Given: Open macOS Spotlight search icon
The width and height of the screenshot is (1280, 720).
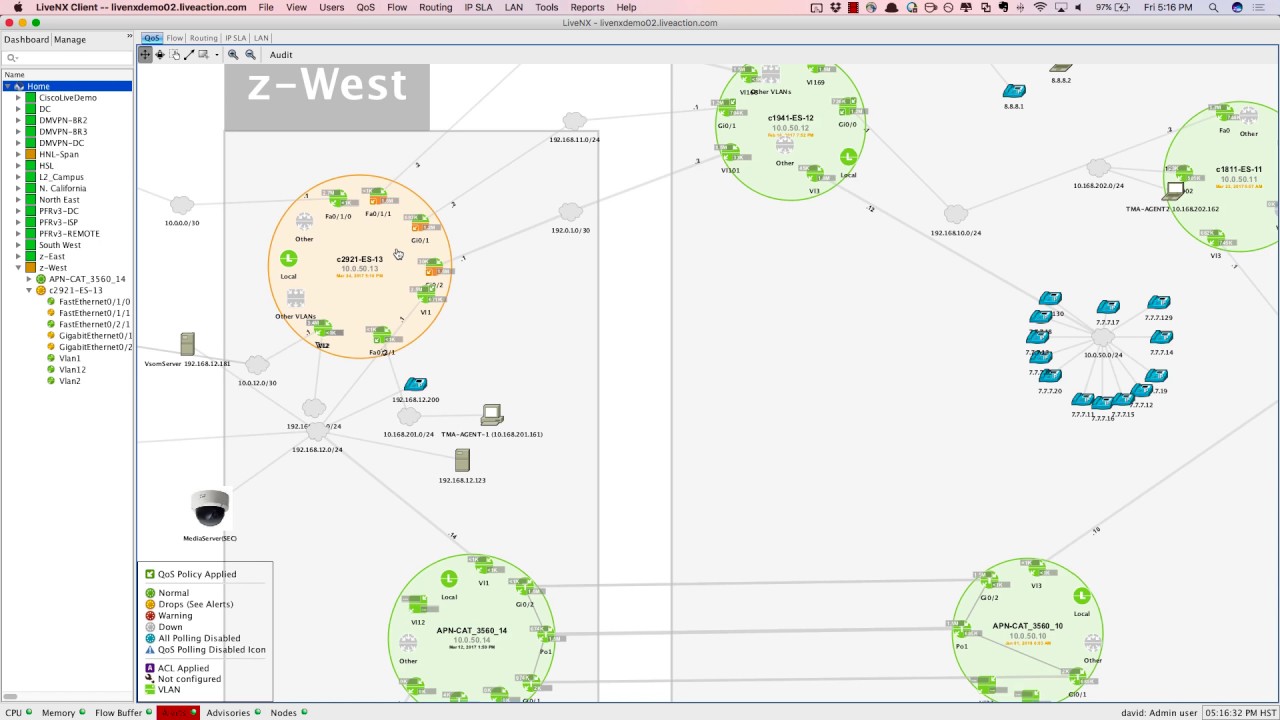Looking at the screenshot, I should pyautogui.click(x=1214, y=7).
